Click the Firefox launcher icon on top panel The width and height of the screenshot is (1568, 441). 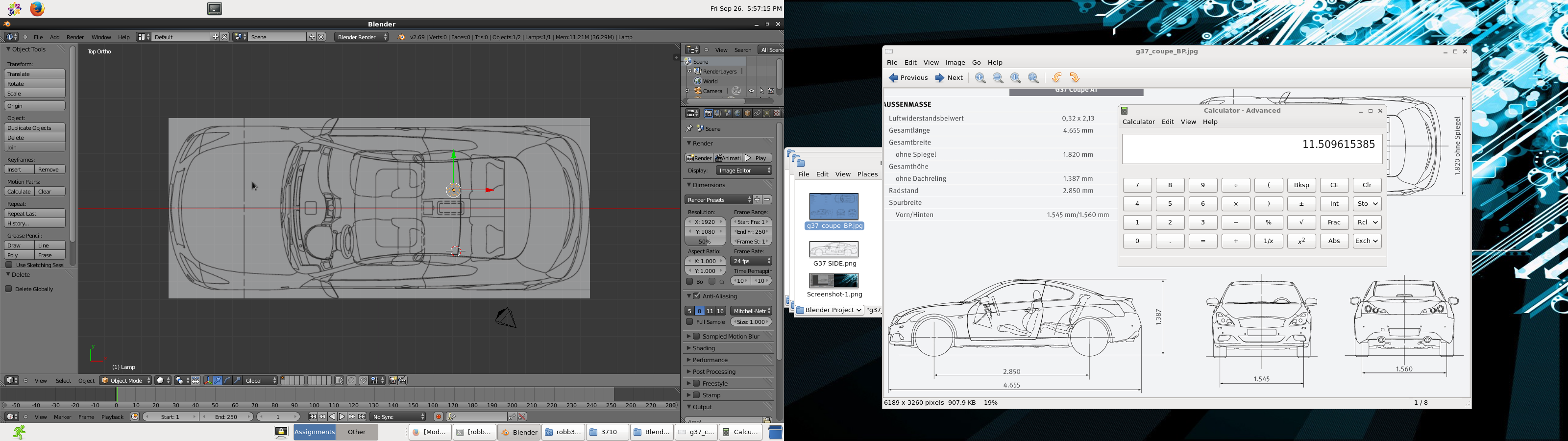coord(38,9)
